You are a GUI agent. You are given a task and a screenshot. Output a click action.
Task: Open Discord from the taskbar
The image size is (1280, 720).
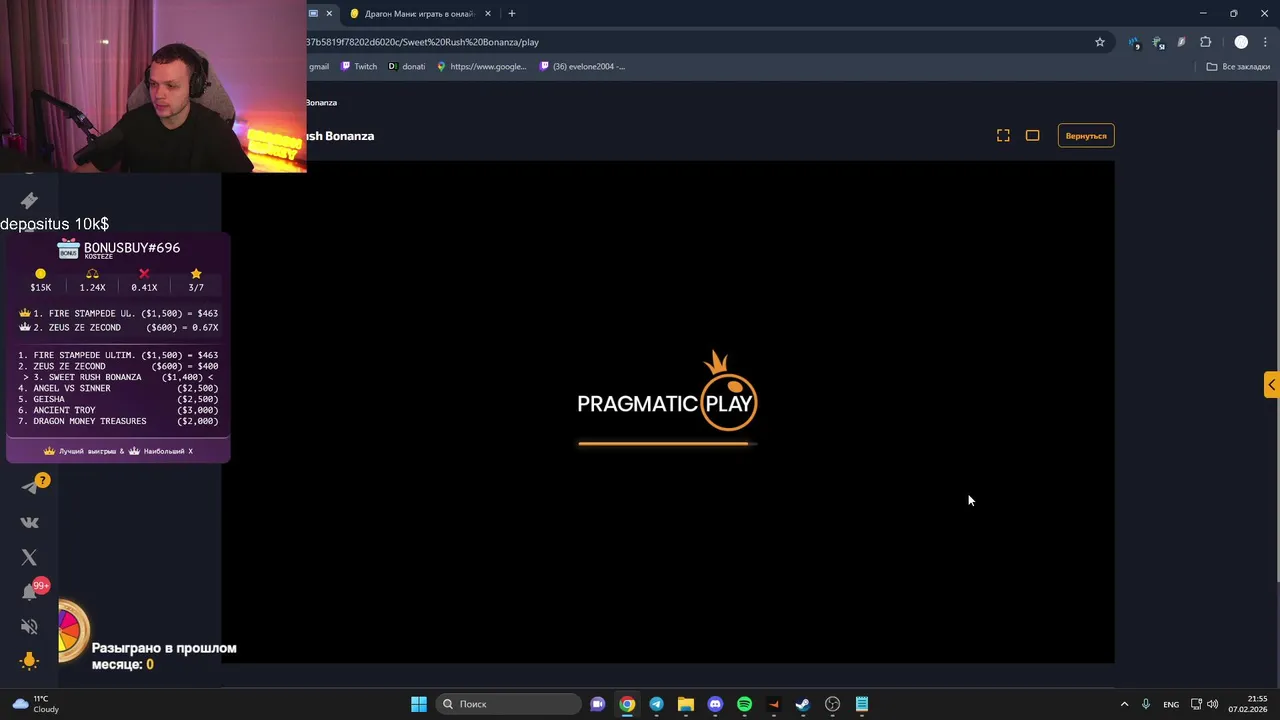point(715,704)
